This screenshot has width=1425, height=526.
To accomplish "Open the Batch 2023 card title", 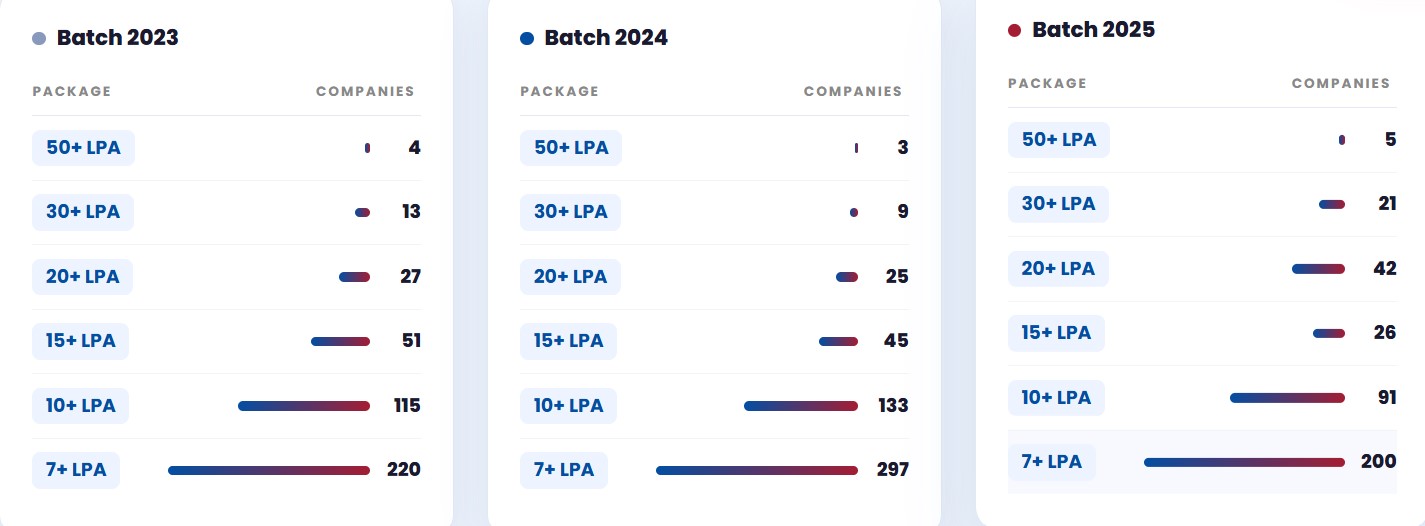I will pos(117,38).
